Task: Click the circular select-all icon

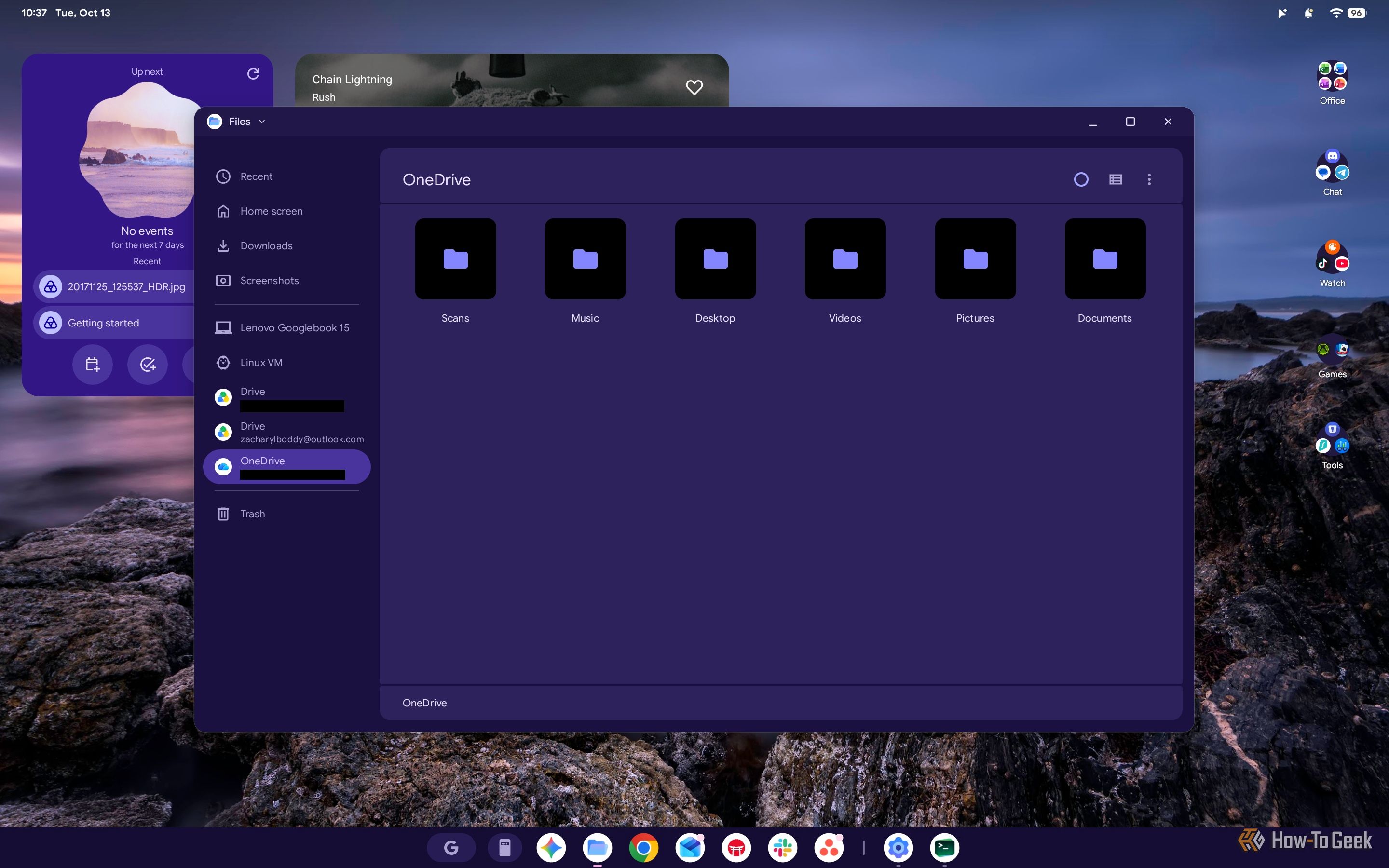Action: coord(1081,180)
